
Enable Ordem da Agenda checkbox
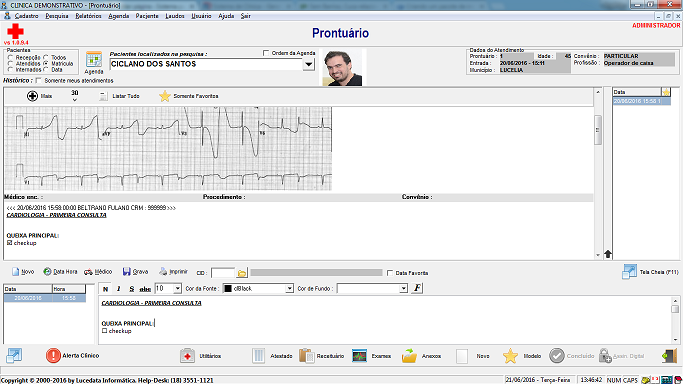266,53
